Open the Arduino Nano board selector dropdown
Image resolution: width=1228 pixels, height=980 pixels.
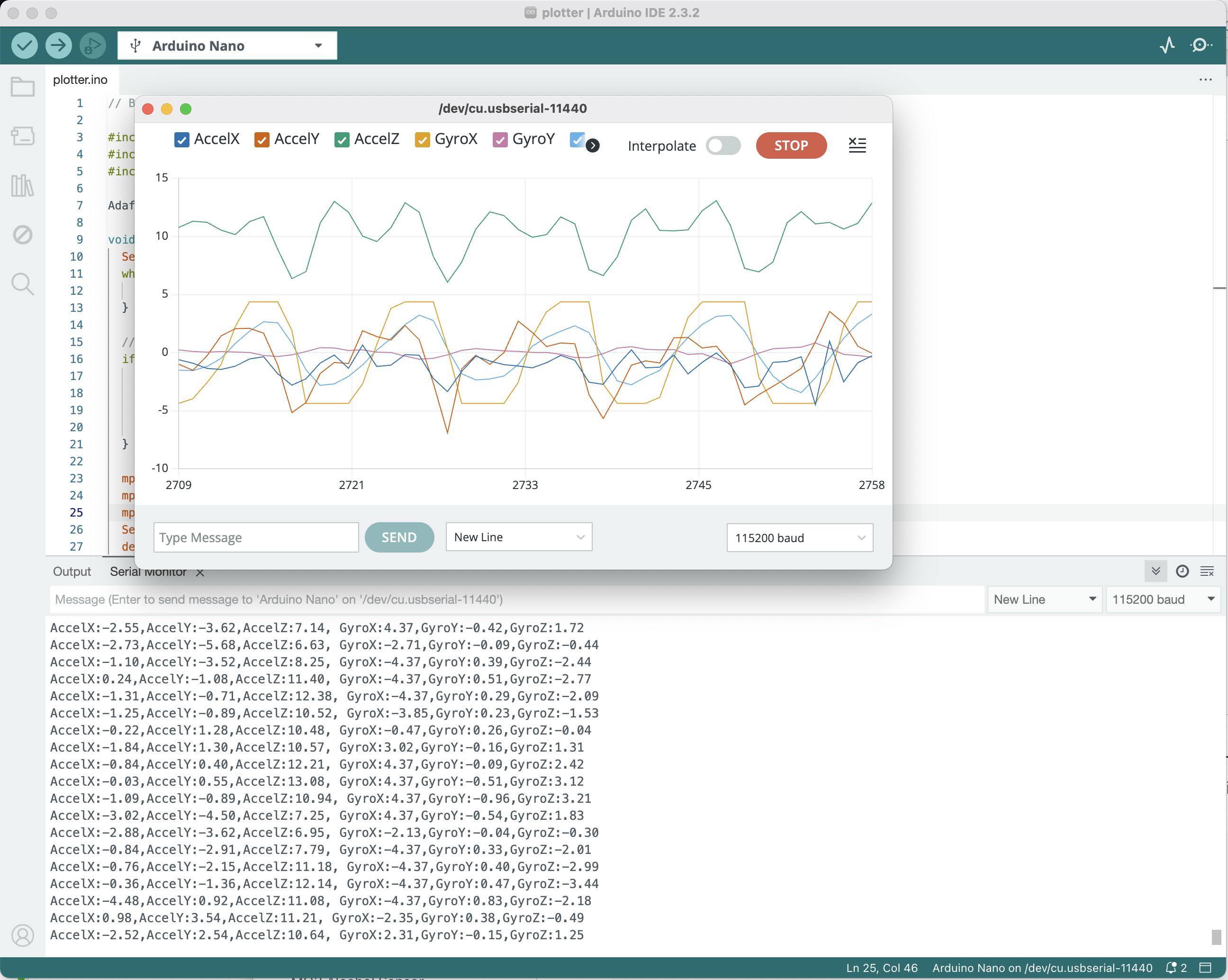tap(227, 45)
